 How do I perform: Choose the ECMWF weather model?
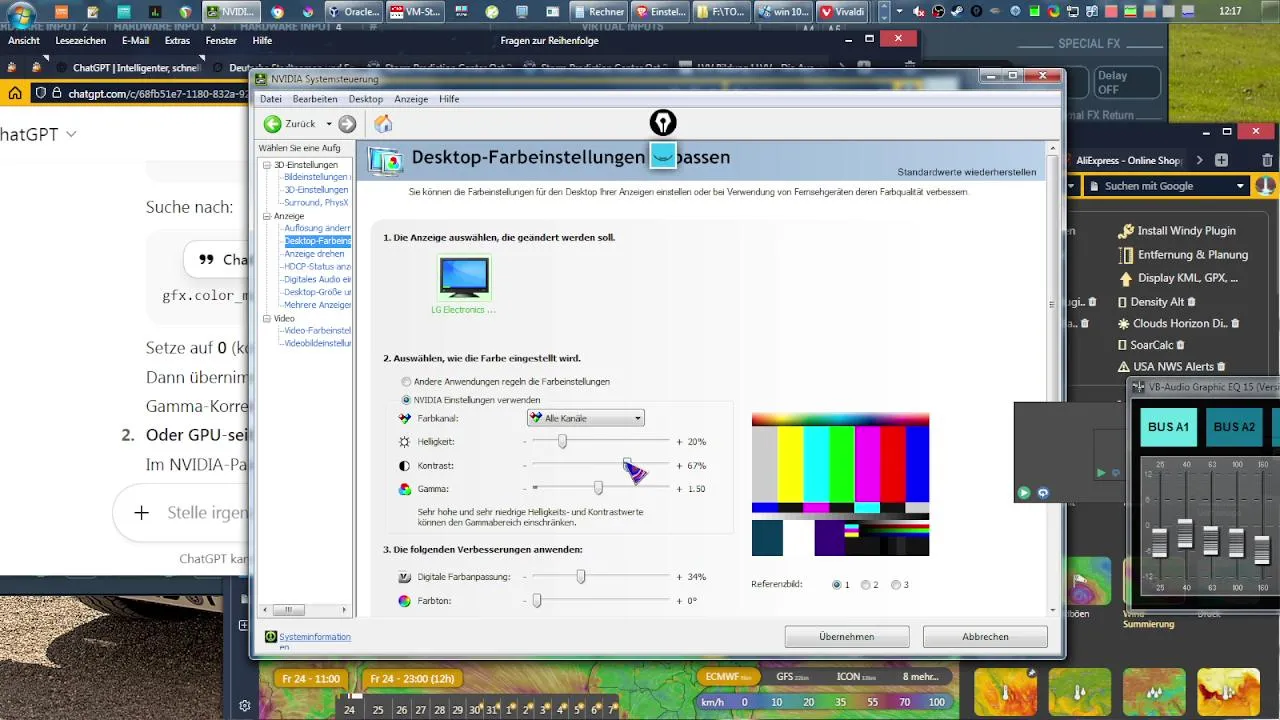728,677
